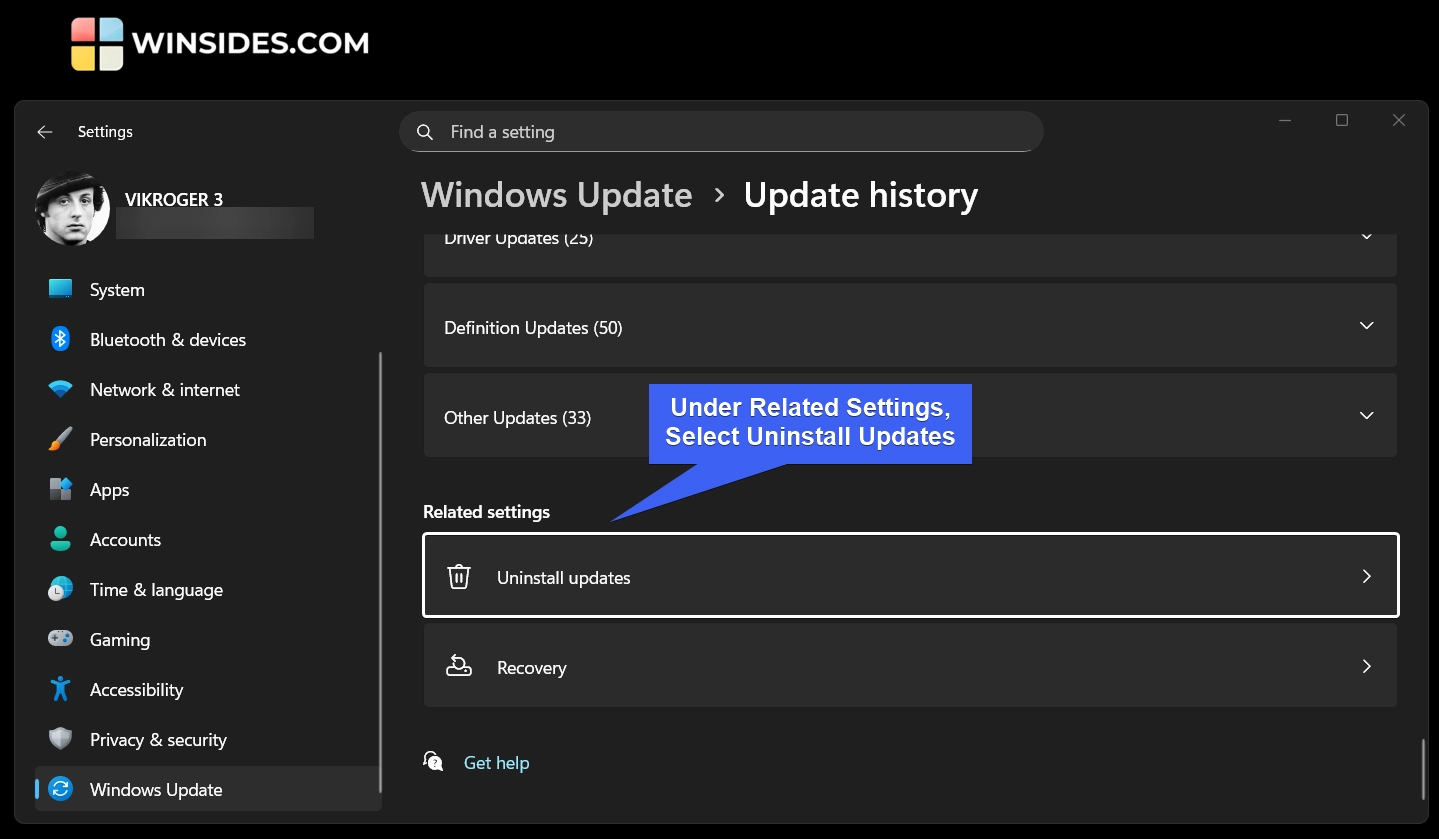The image size is (1439, 839).
Task: Select the Privacy & security shield icon
Action: tap(60, 739)
